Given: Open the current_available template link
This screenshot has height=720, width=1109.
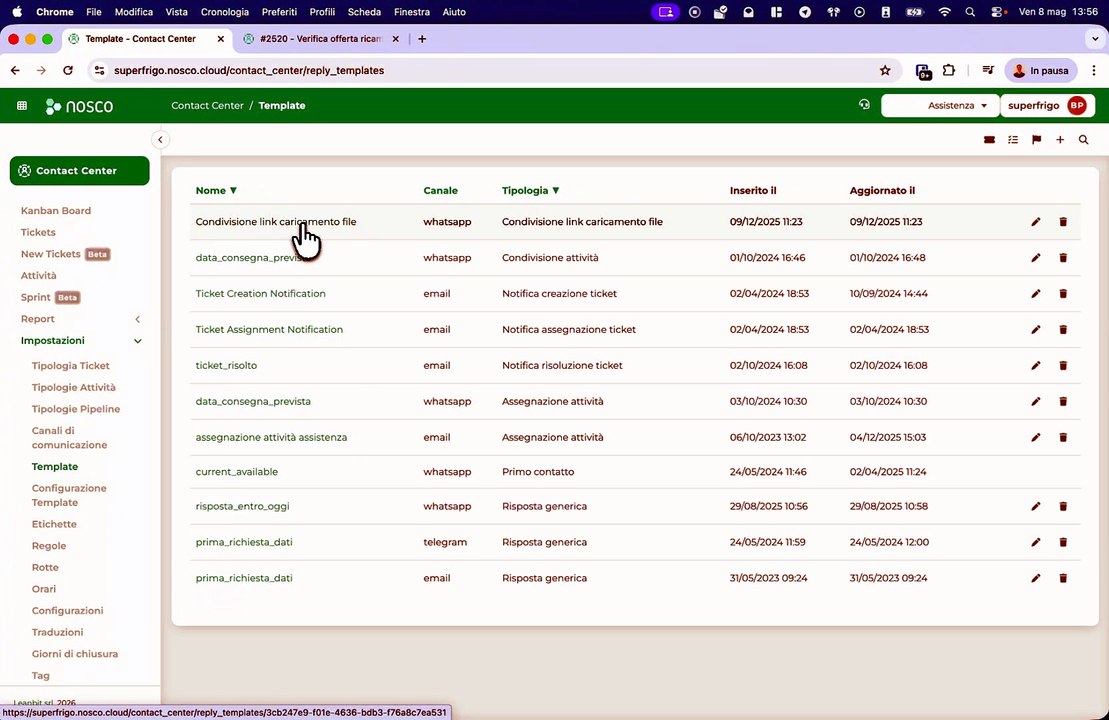Looking at the screenshot, I should click(x=237, y=472).
